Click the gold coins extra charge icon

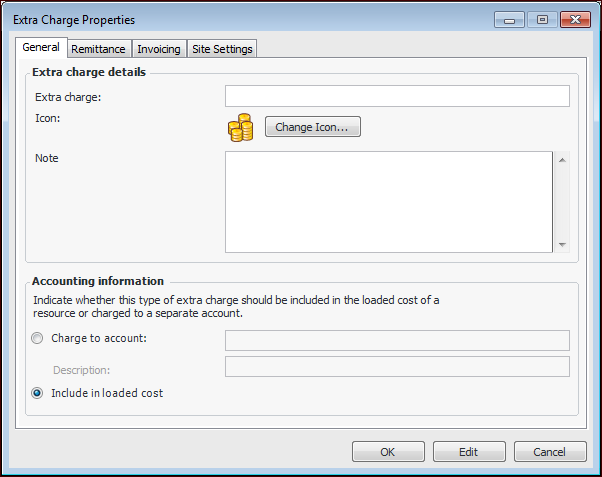[240, 128]
